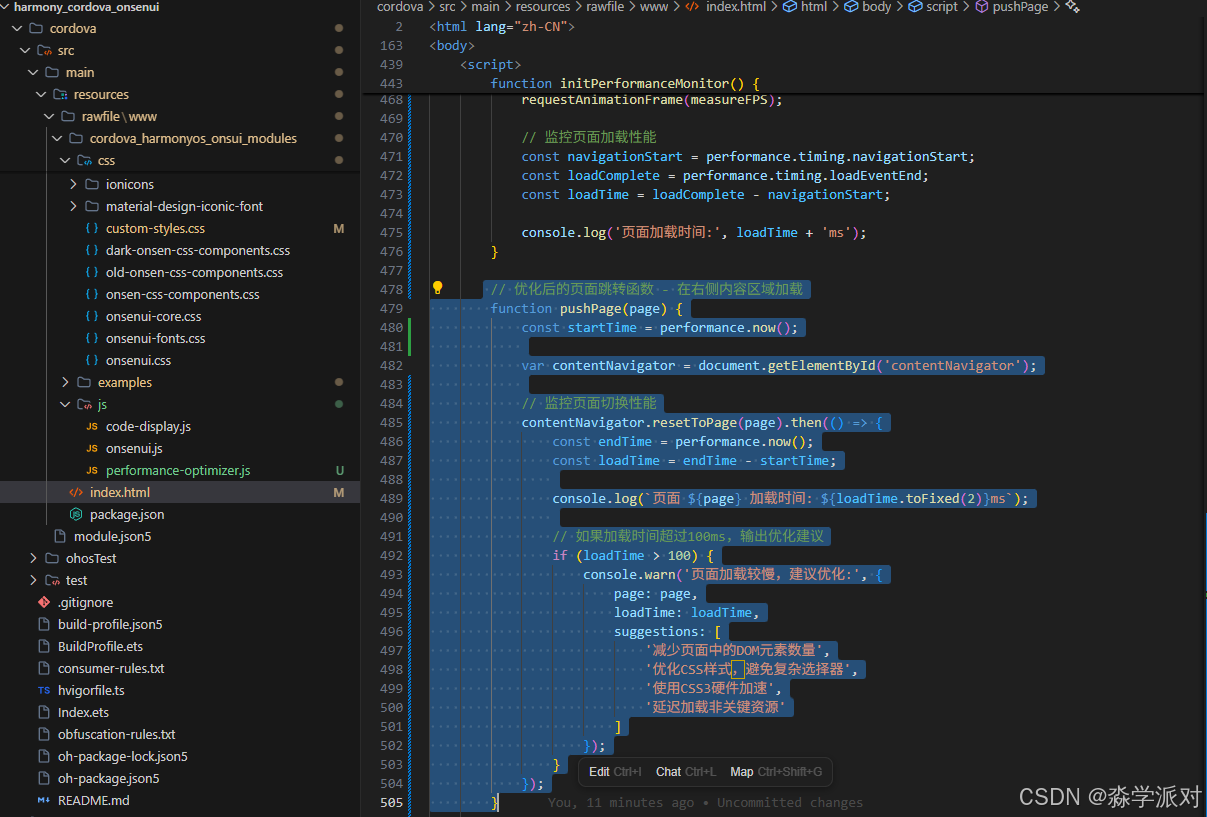
Task: Click the resources folder icon
Action: [x=60, y=95]
